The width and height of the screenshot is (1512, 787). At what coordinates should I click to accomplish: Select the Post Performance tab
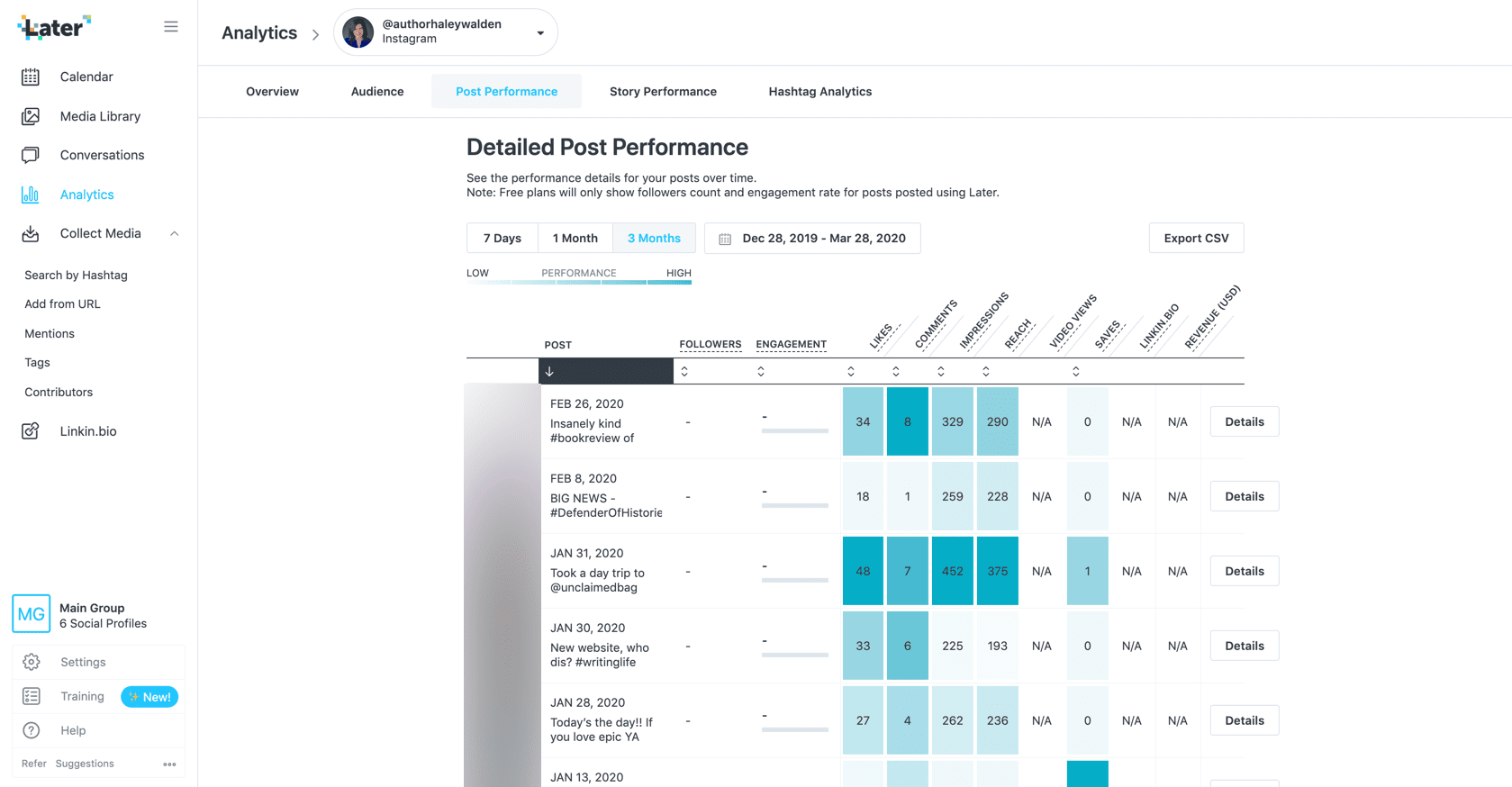tap(506, 92)
